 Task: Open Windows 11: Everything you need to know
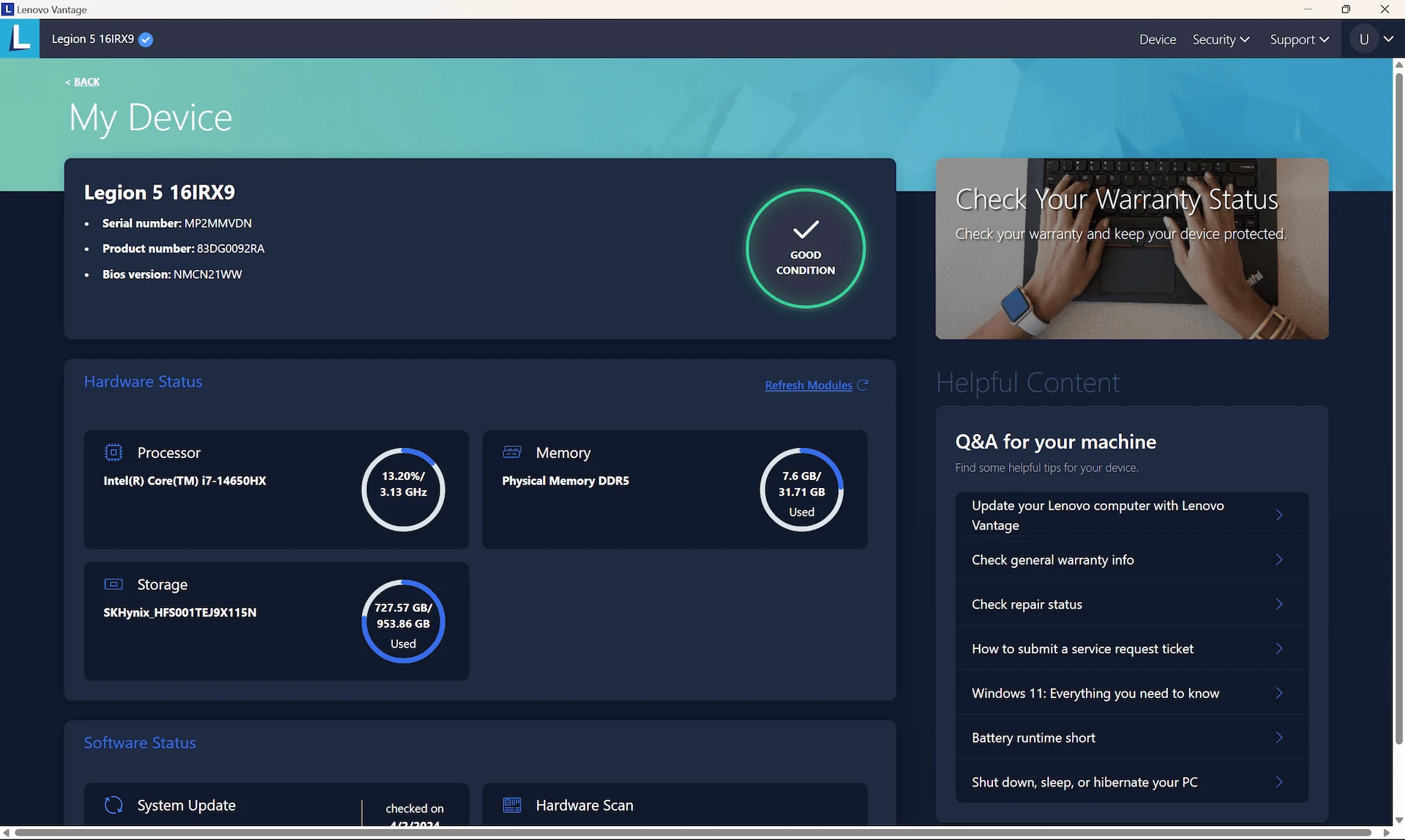[1132, 694]
